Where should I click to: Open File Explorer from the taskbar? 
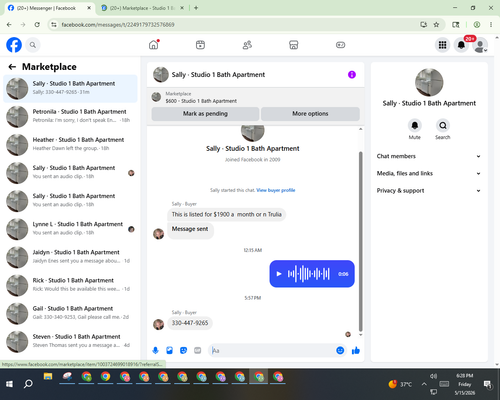[x=48, y=377]
